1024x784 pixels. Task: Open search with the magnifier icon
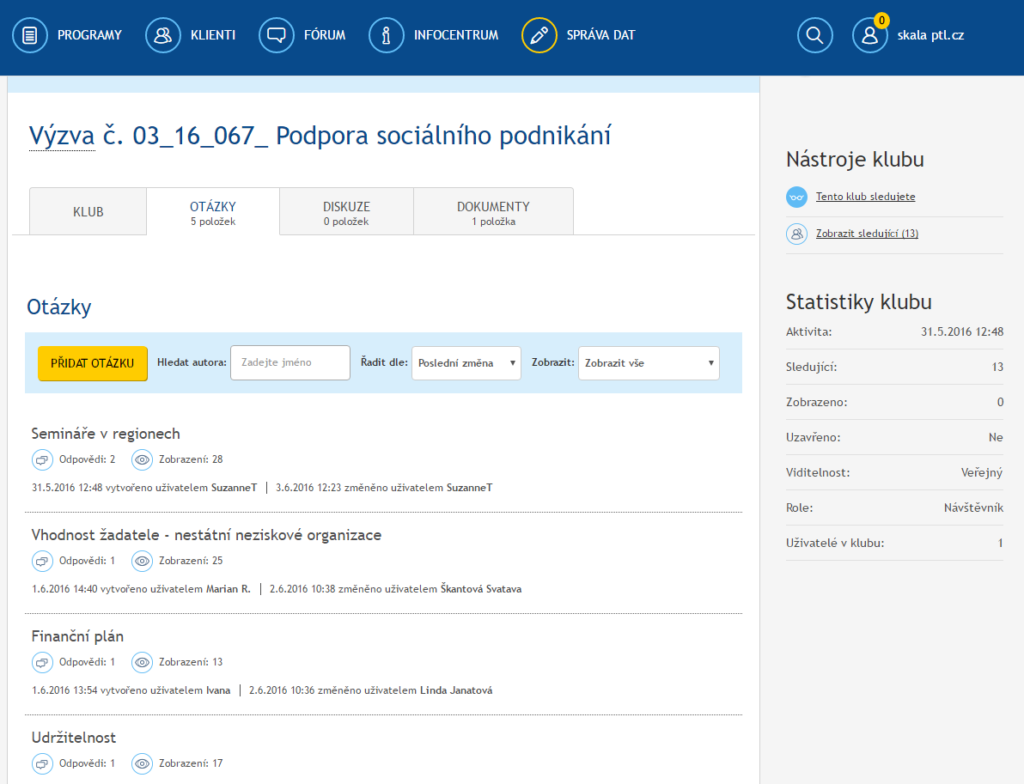[x=815, y=35]
